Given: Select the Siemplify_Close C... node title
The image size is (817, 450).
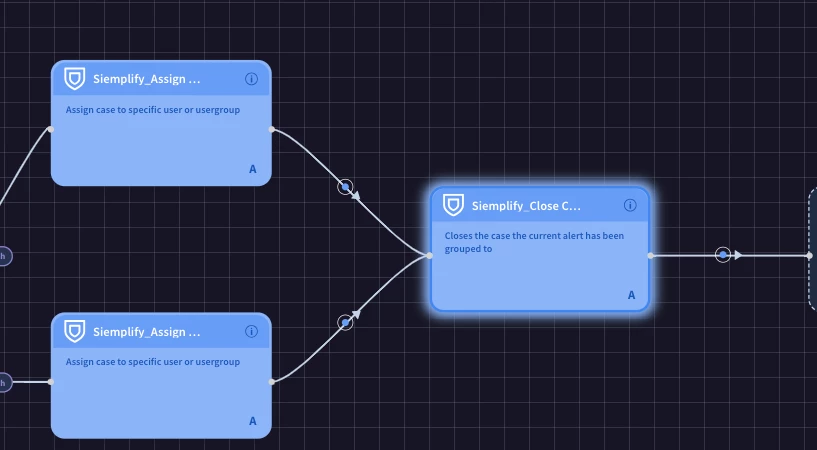Looking at the screenshot, I should (526, 206).
